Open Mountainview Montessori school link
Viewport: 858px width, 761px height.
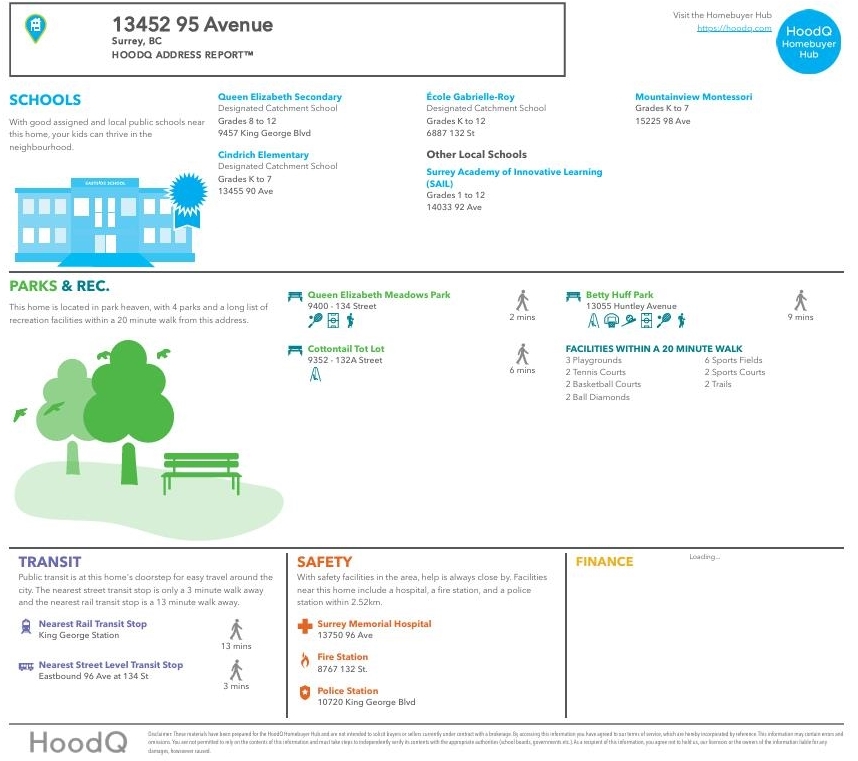click(x=693, y=97)
